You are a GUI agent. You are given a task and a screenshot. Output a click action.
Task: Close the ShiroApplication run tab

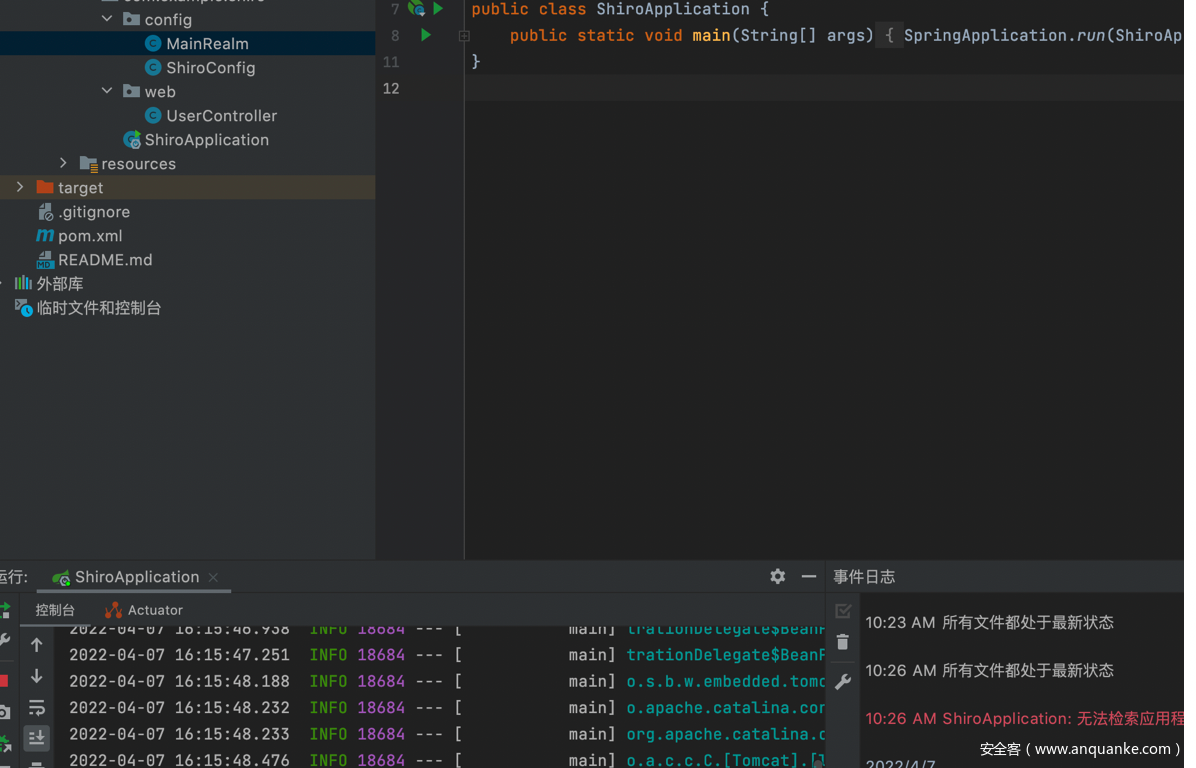tap(213, 577)
